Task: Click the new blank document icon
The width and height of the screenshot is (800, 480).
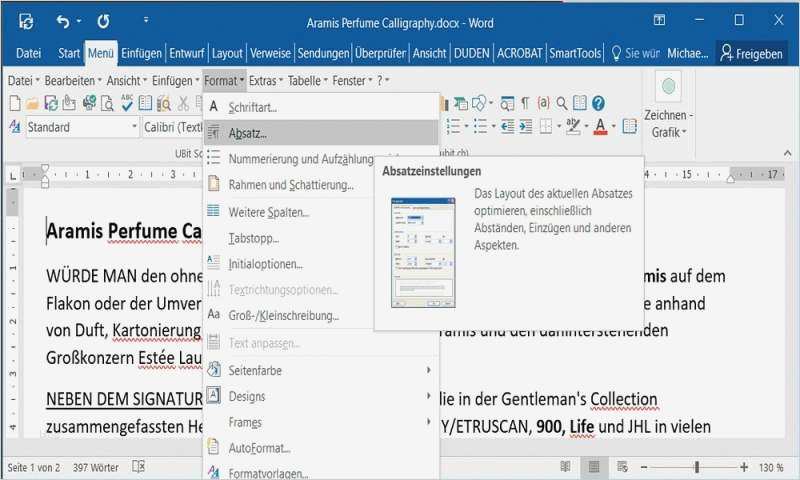Action: [x=15, y=104]
